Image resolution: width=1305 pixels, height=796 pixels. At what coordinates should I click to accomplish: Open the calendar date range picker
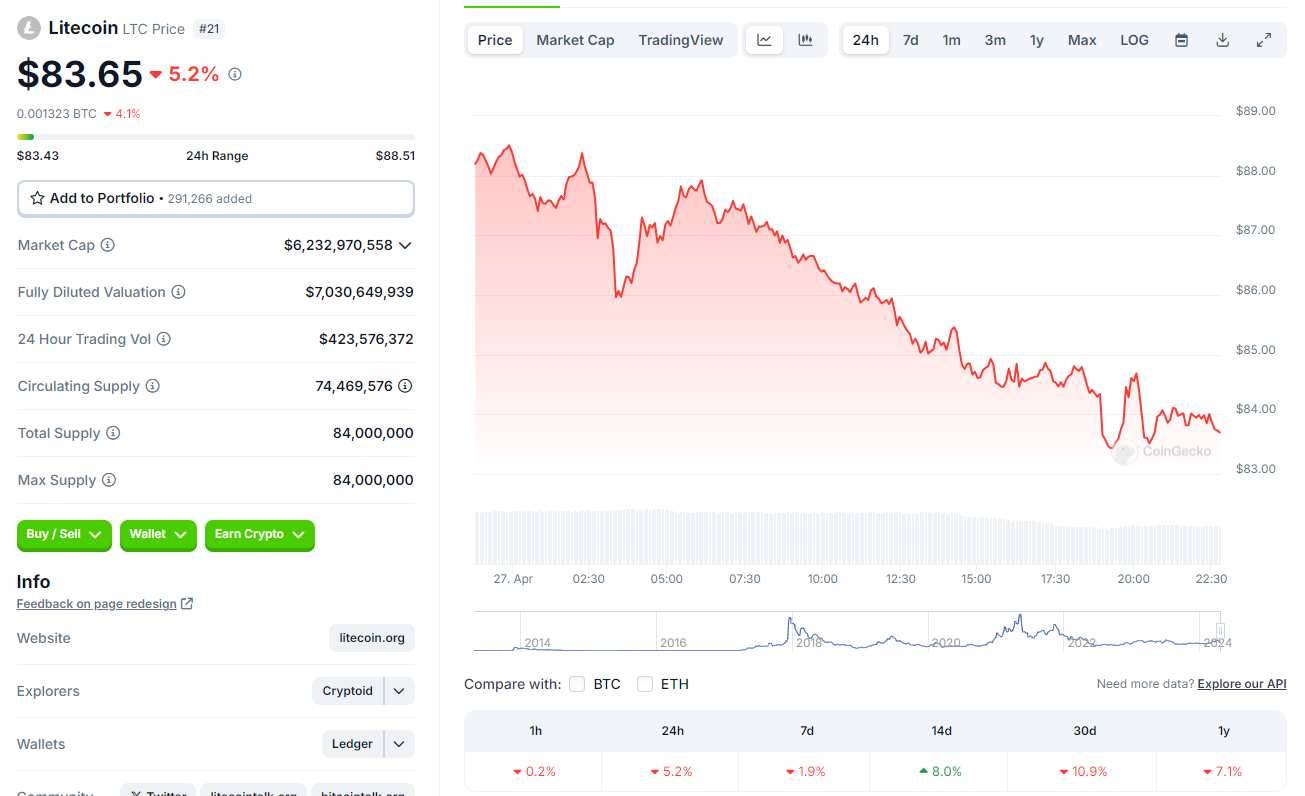[1181, 40]
